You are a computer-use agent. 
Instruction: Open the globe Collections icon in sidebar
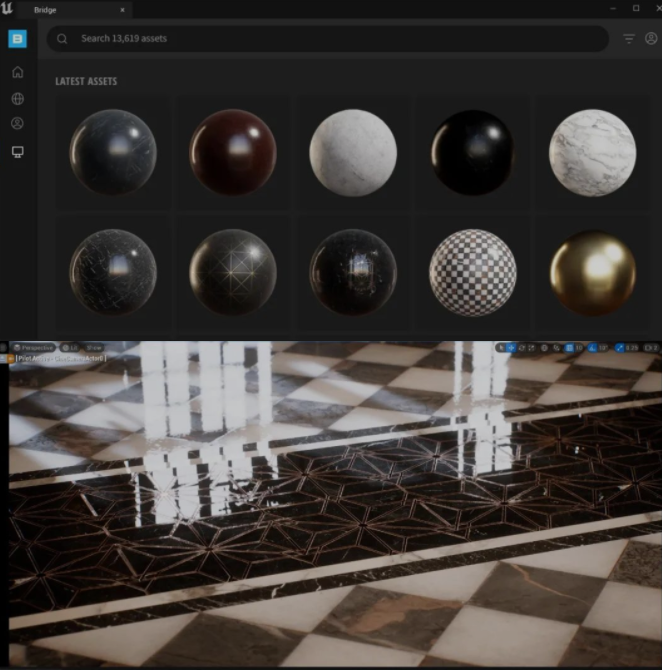tap(17, 99)
